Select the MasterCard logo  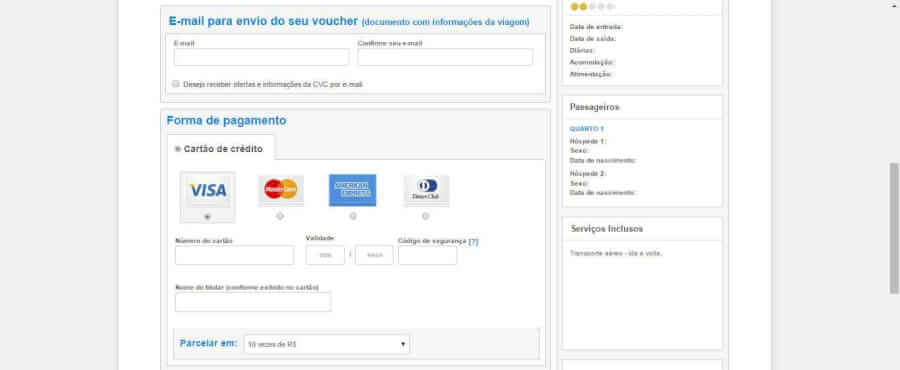coord(281,189)
